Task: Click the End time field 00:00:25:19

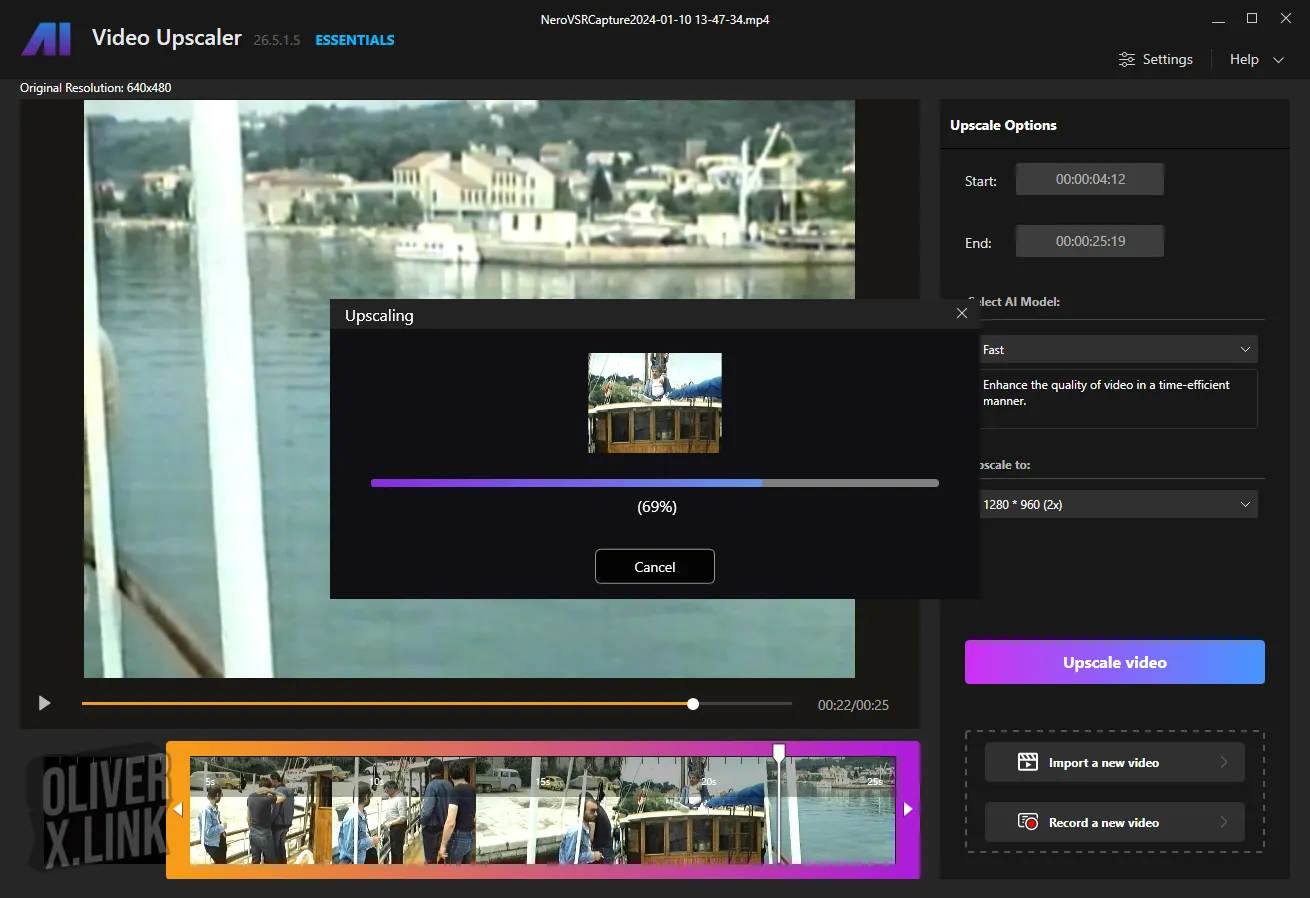Action: [x=1090, y=241]
